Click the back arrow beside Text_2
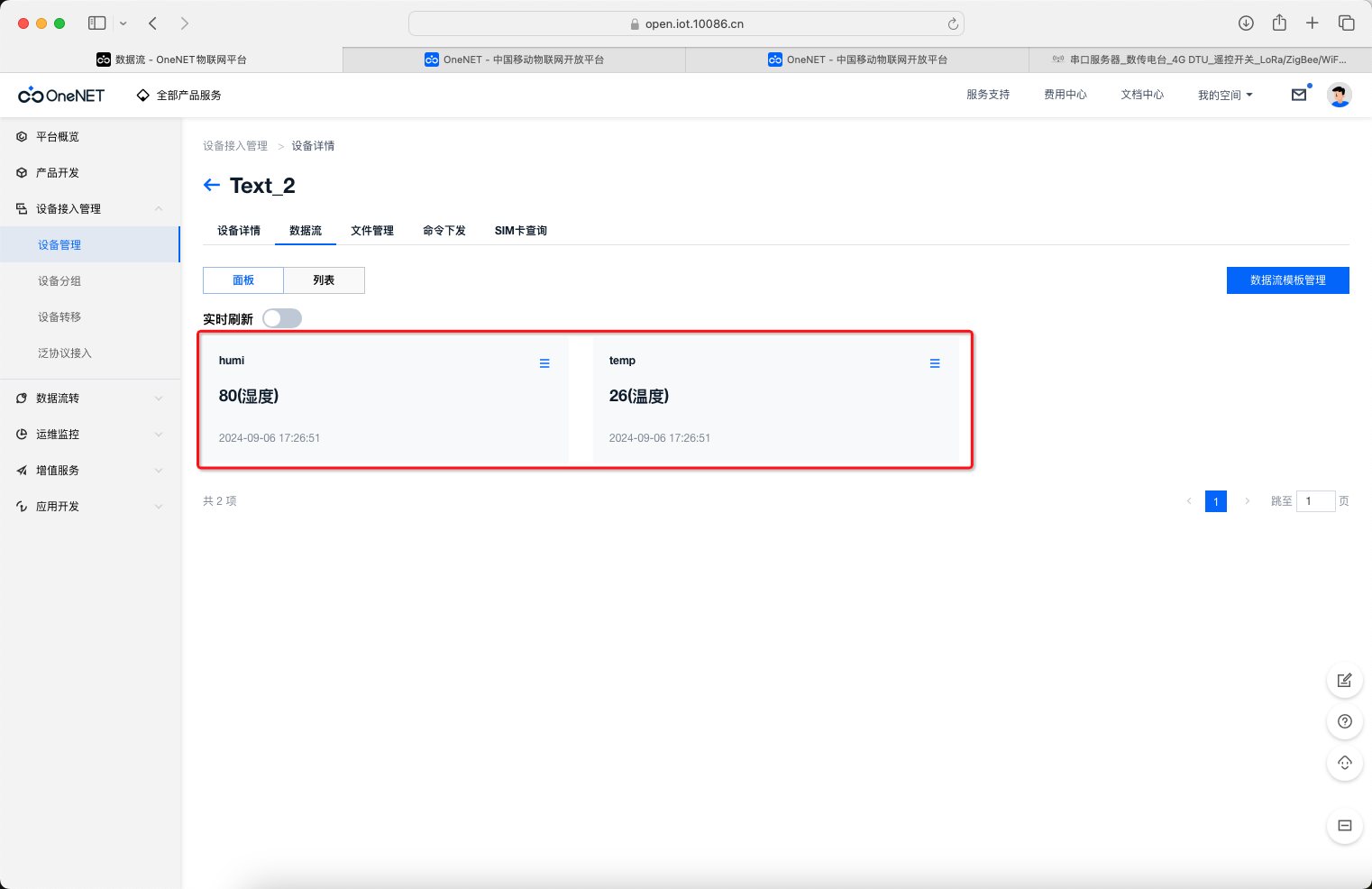Screen dimensions: 1372x889 212,185
